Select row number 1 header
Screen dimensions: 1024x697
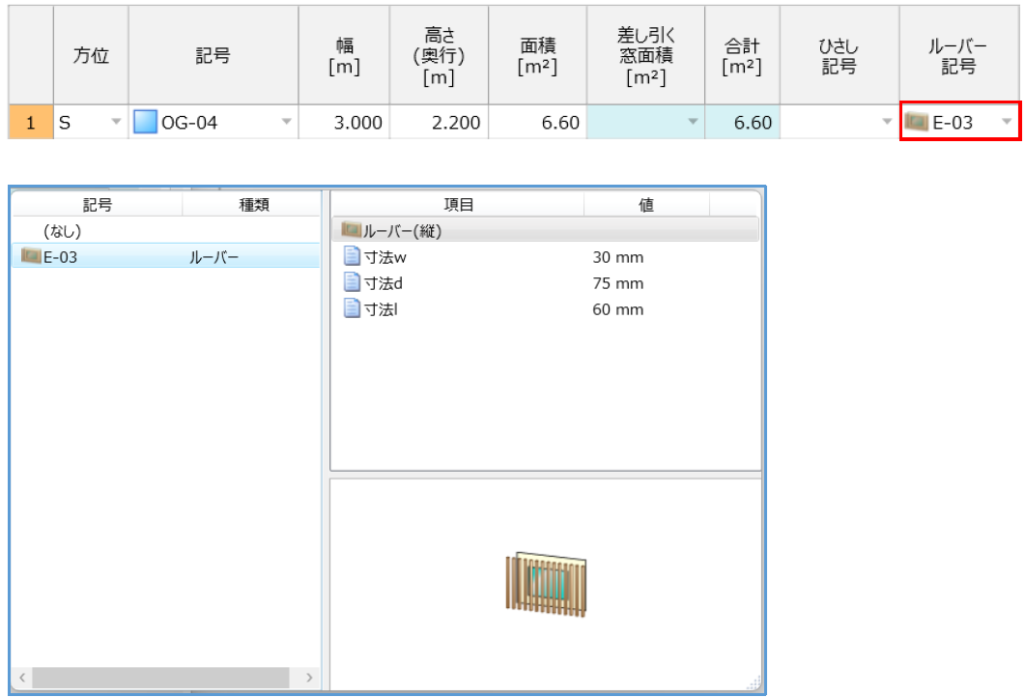[x=31, y=123]
